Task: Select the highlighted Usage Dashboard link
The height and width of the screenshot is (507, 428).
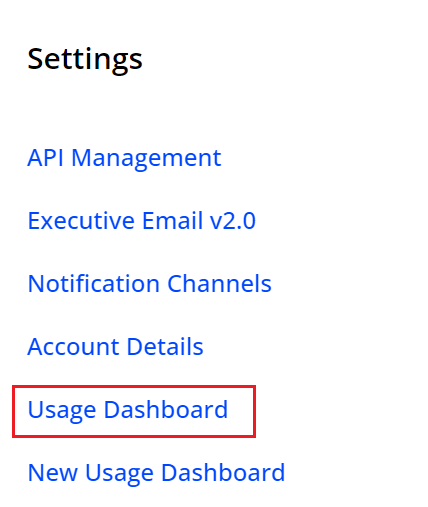Action: coord(128,410)
